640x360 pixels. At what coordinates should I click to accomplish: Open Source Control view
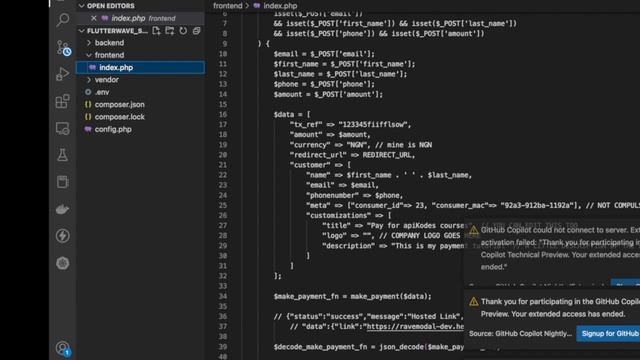click(x=63, y=48)
